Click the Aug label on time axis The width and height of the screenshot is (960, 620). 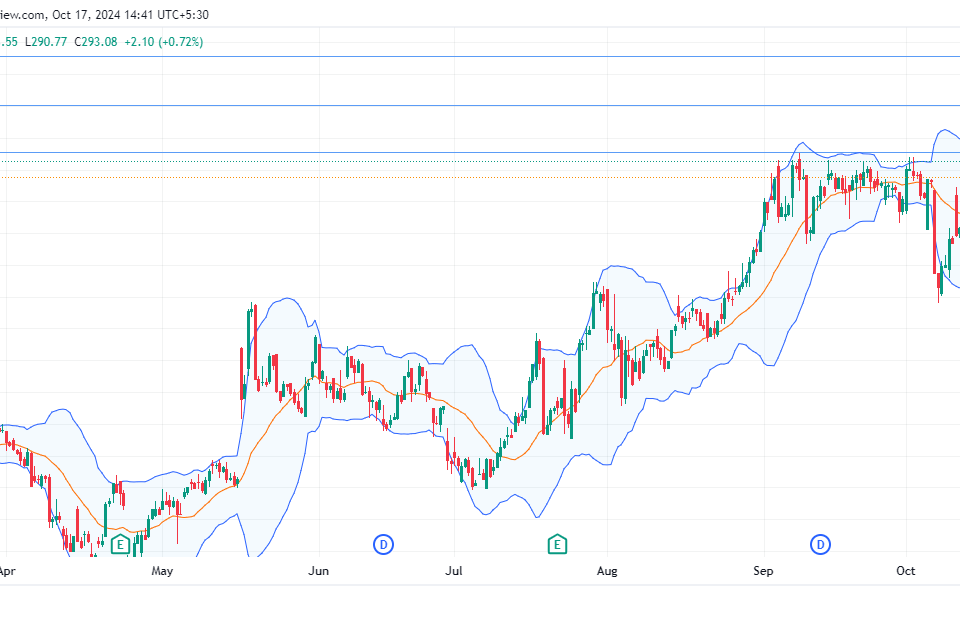pyautogui.click(x=607, y=571)
